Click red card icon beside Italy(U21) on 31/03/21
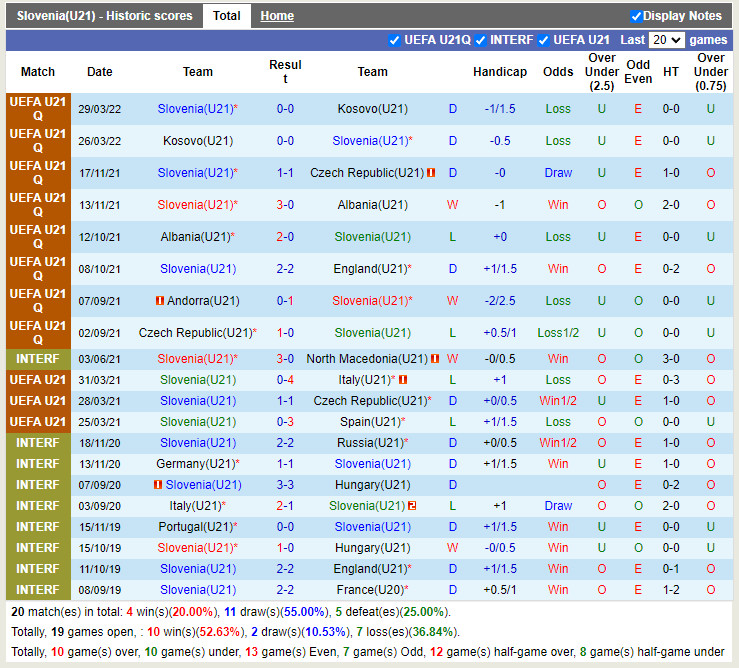 point(403,380)
